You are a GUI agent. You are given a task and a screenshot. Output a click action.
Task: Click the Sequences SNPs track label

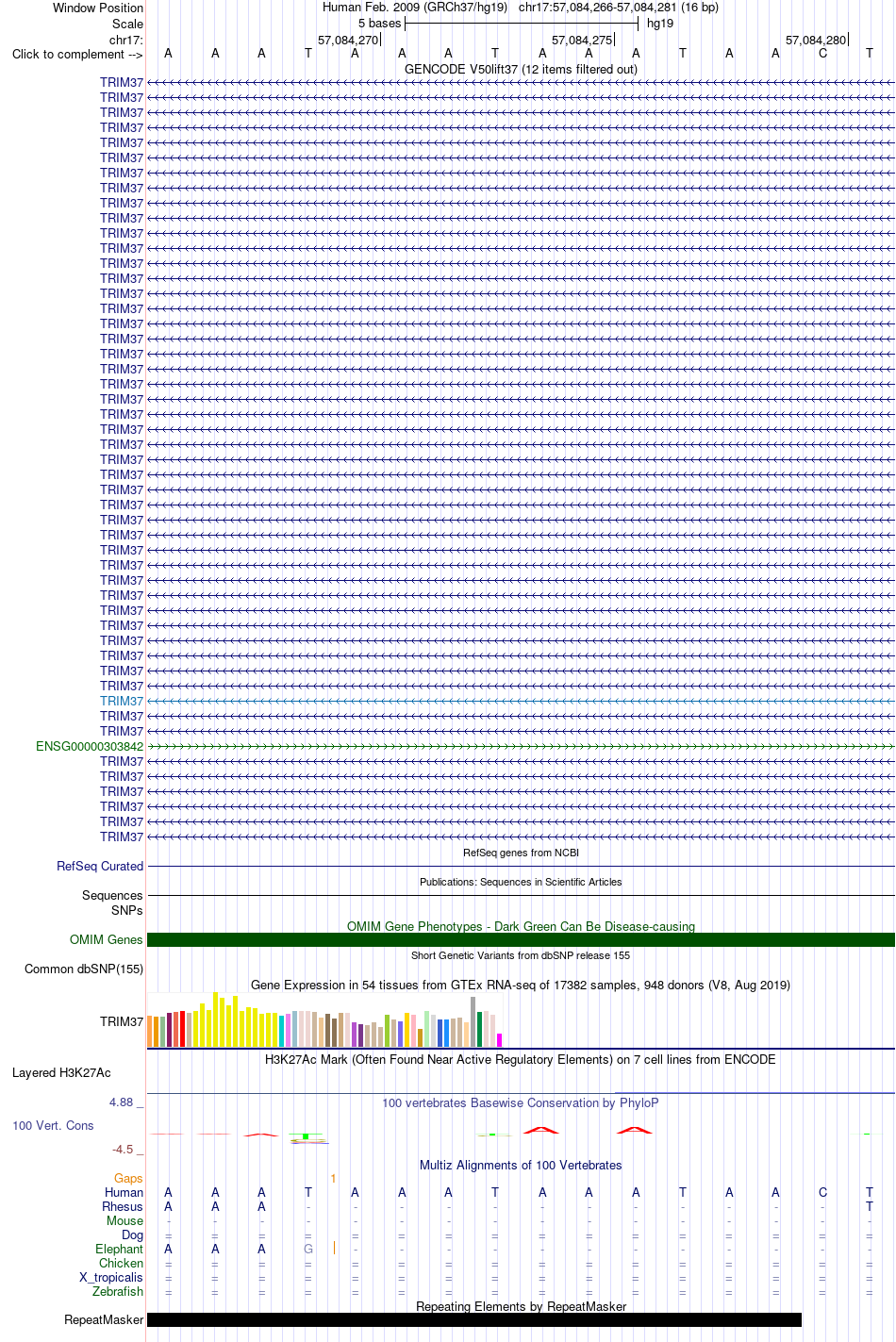(112, 903)
